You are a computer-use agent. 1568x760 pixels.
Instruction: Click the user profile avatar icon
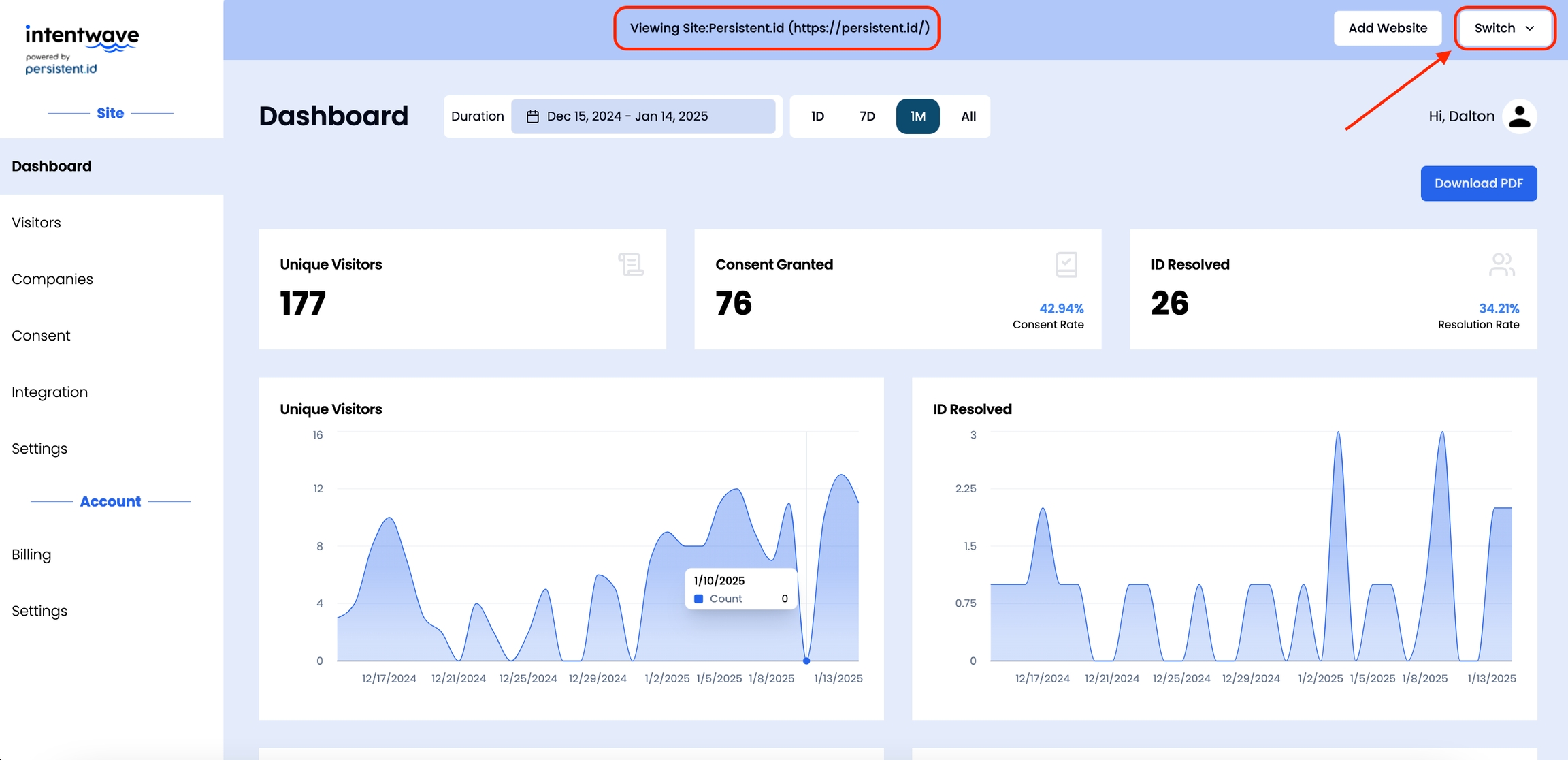(1519, 116)
